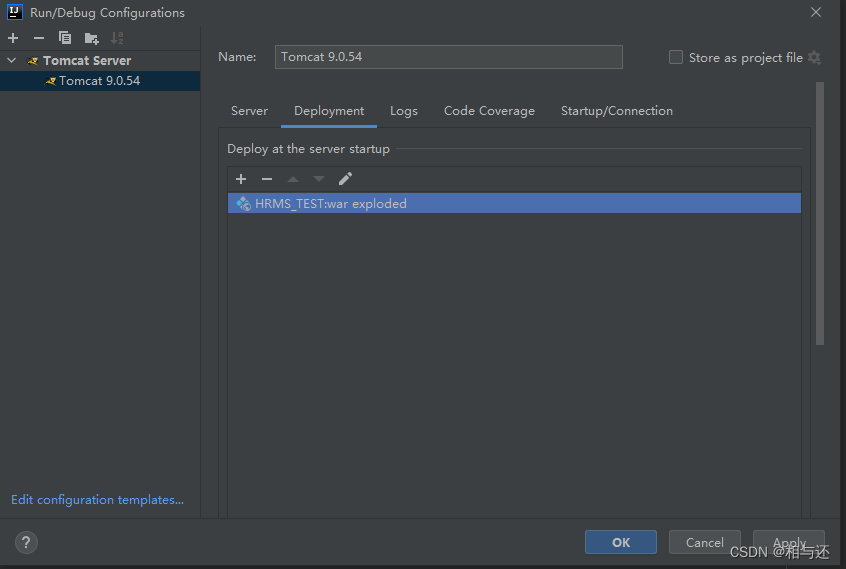
Task: Add deployment artifact with plus icon
Action: point(241,179)
